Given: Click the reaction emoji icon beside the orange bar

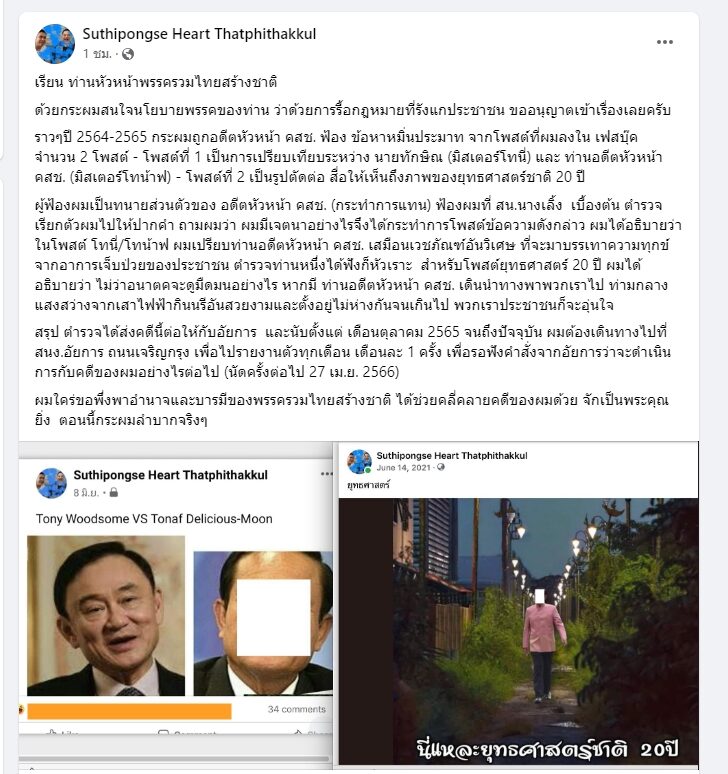Looking at the screenshot, I should tap(21, 709).
